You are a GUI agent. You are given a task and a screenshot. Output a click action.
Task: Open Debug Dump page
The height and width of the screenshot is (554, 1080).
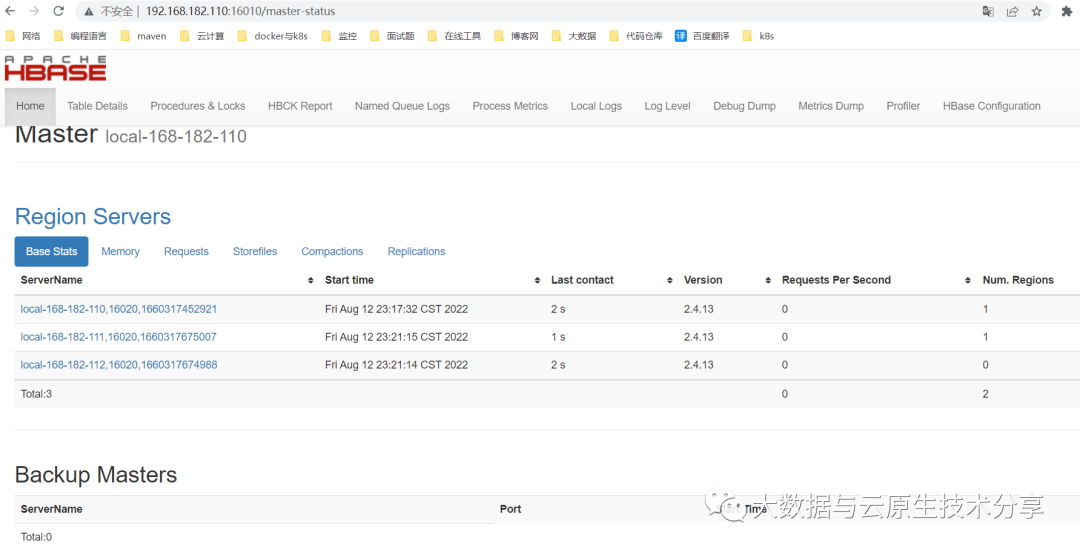click(745, 106)
